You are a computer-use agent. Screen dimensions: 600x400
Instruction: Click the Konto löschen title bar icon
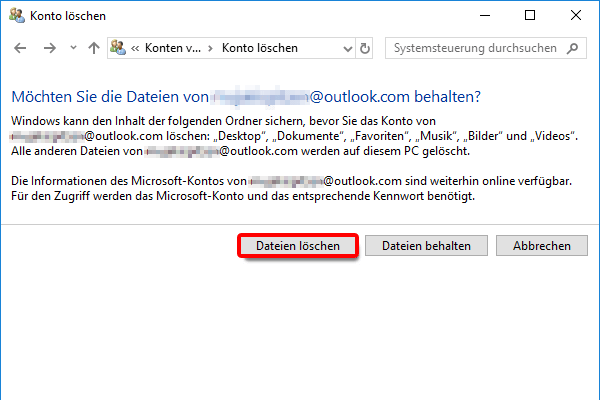[x=17, y=15]
